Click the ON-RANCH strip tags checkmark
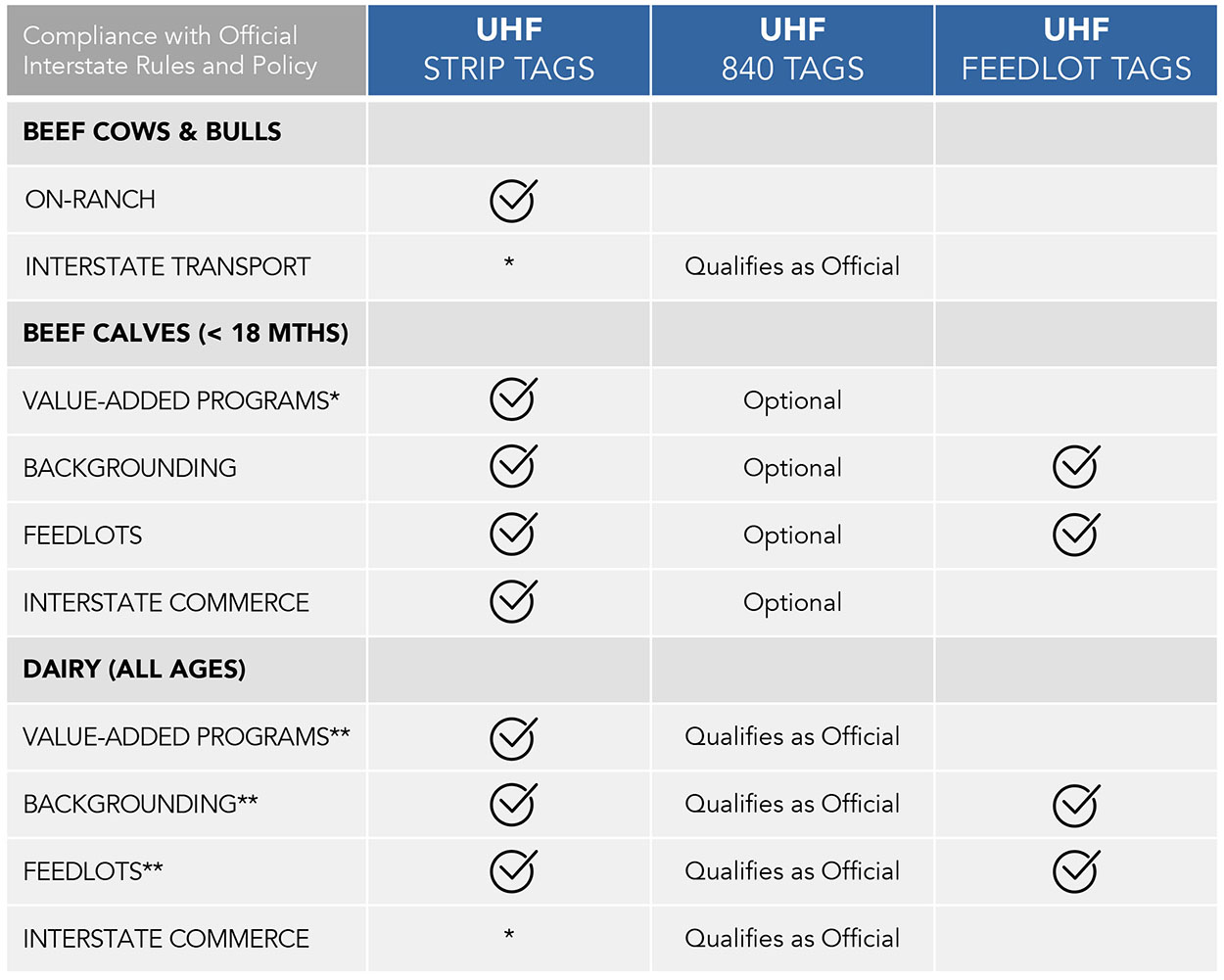 coord(512,201)
